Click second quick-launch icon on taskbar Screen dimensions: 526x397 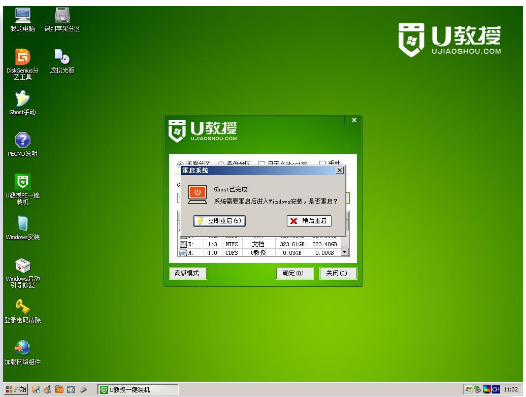tap(48, 389)
